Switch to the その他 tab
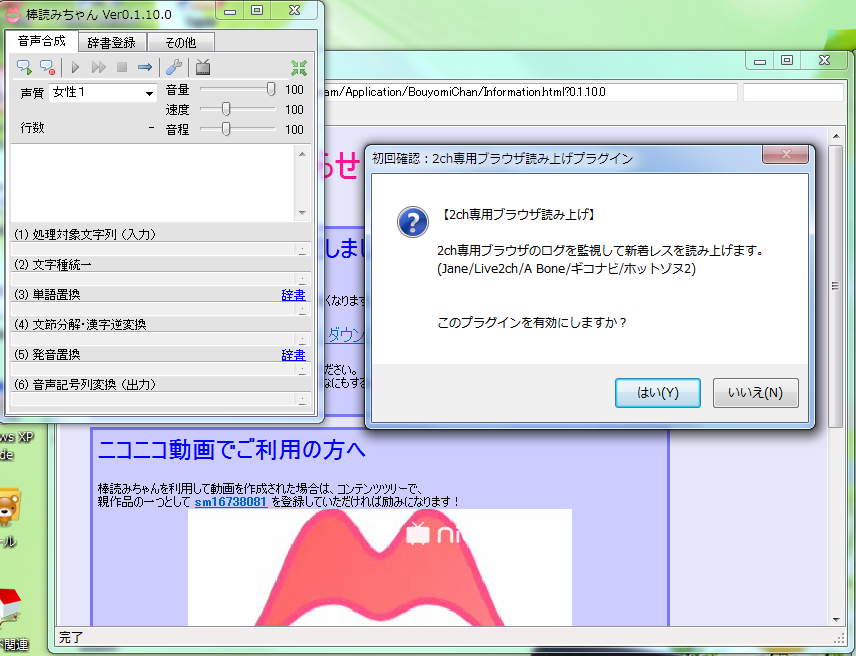The image size is (856, 656). pyautogui.click(x=181, y=43)
